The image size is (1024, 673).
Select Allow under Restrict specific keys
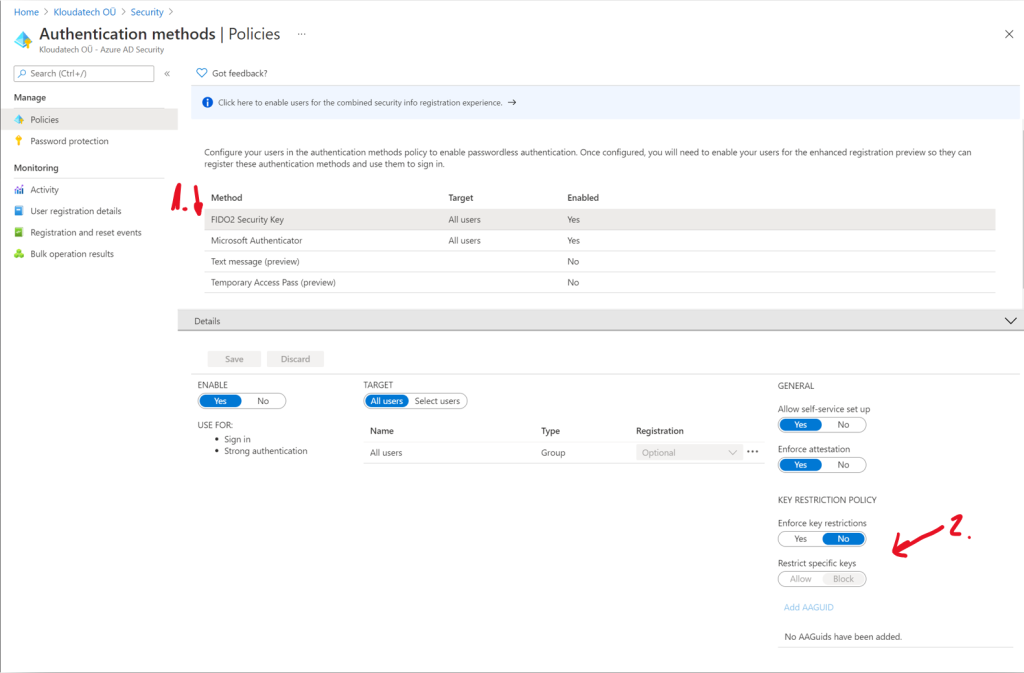point(801,579)
